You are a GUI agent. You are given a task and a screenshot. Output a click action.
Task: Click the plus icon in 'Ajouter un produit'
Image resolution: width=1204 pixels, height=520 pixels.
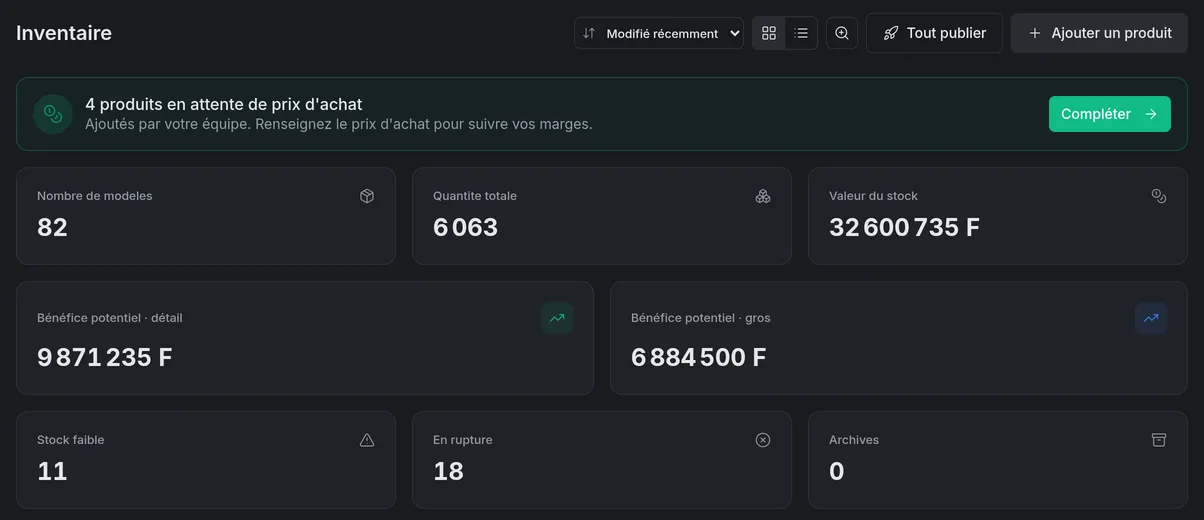click(x=1035, y=33)
